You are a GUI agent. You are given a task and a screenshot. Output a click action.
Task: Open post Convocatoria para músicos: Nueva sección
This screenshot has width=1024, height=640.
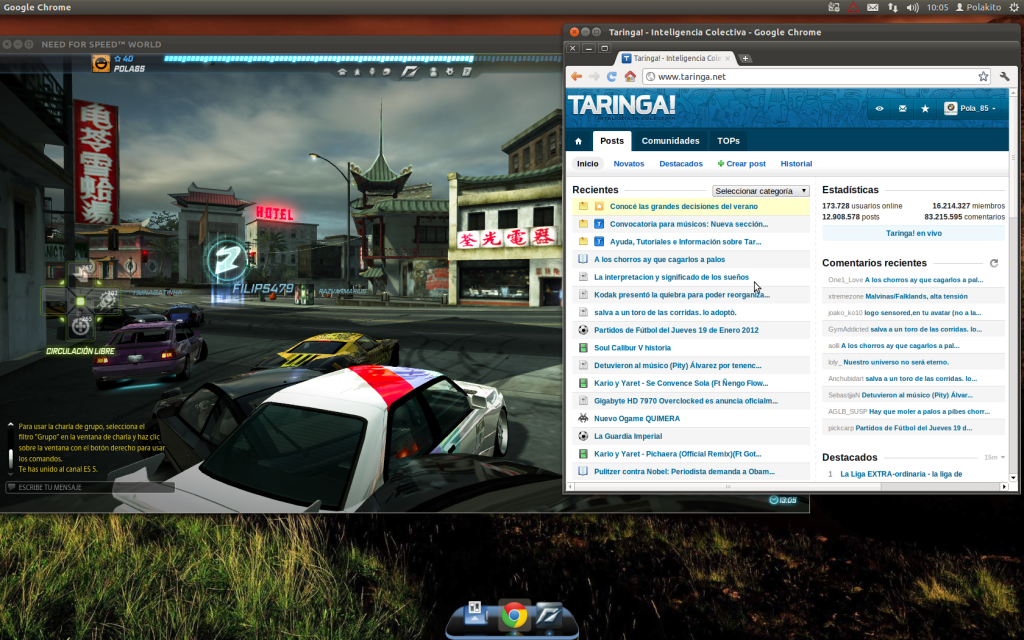(689, 224)
